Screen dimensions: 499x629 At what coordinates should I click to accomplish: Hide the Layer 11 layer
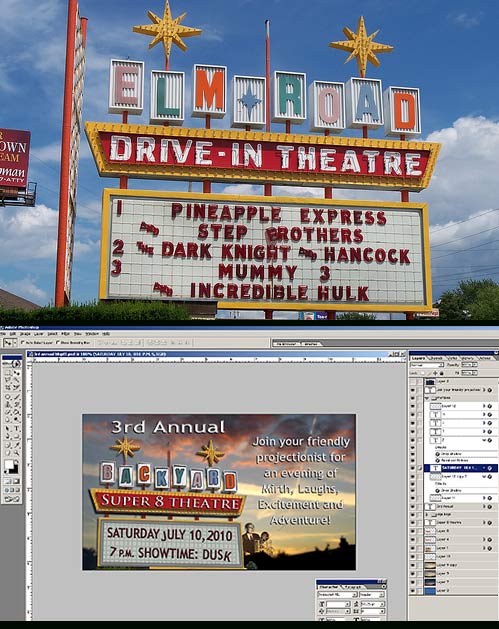412,498
